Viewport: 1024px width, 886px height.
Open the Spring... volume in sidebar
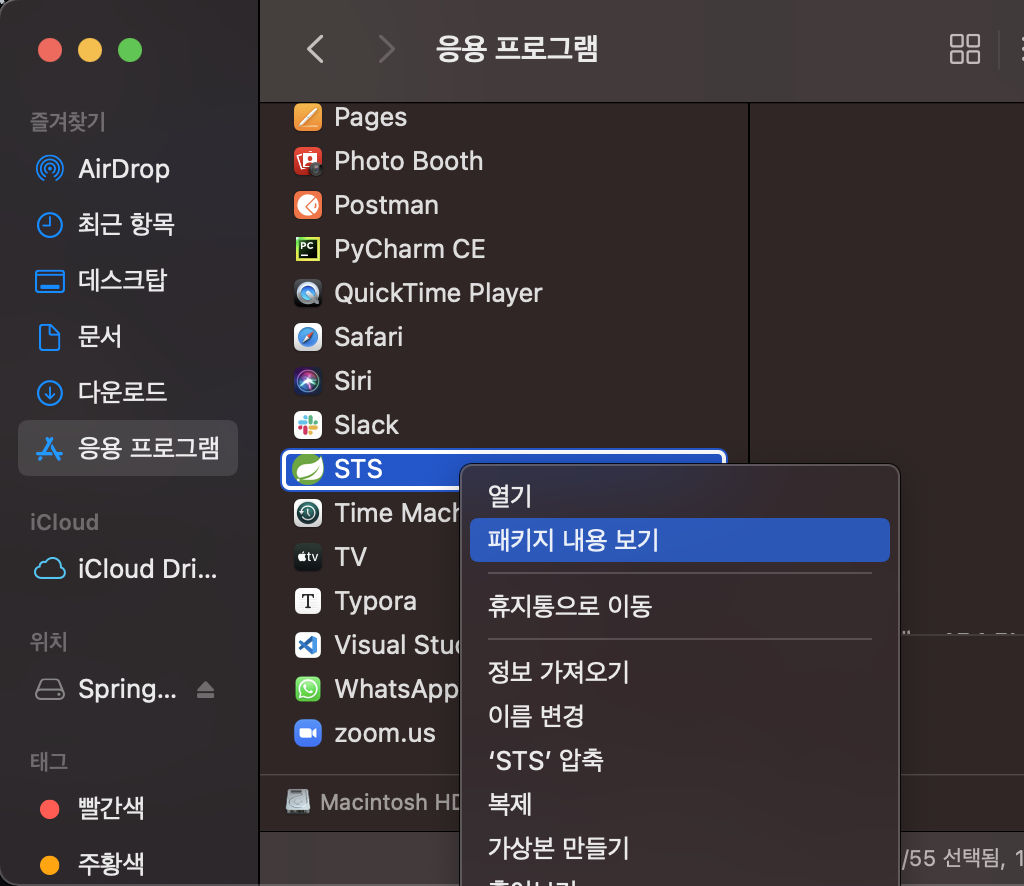pyautogui.click(x=127, y=689)
